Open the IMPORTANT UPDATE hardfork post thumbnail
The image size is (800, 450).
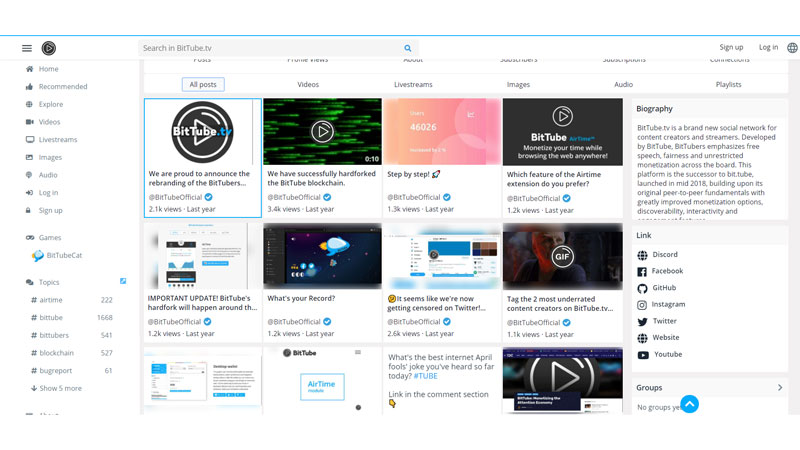pos(203,256)
